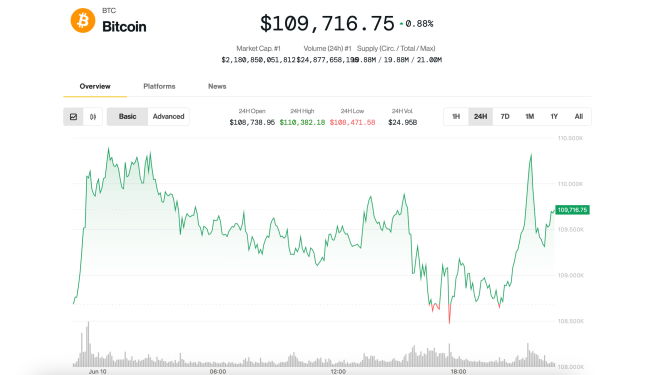
Task: Choose the 1Y time range
Action: pos(554,117)
